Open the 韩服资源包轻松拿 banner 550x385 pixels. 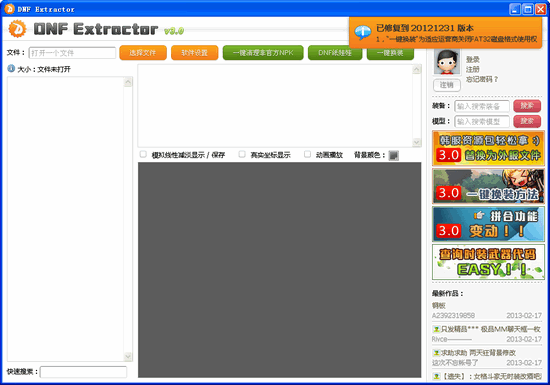(488, 148)
